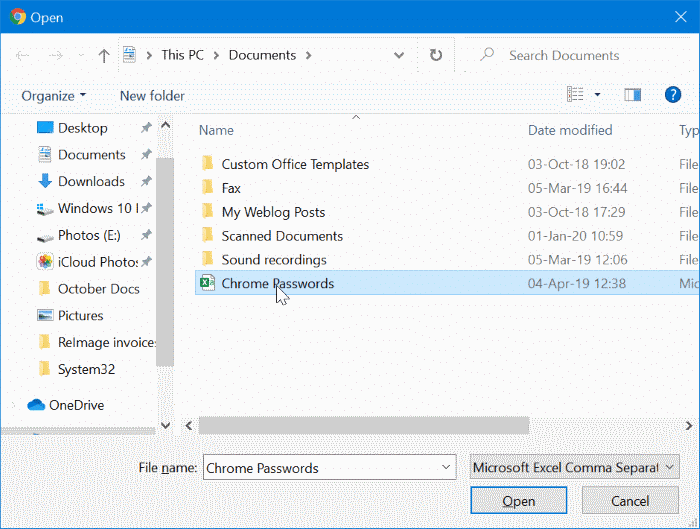
Task: Click the Back navigation arrow
Action: tap(22, 56)
